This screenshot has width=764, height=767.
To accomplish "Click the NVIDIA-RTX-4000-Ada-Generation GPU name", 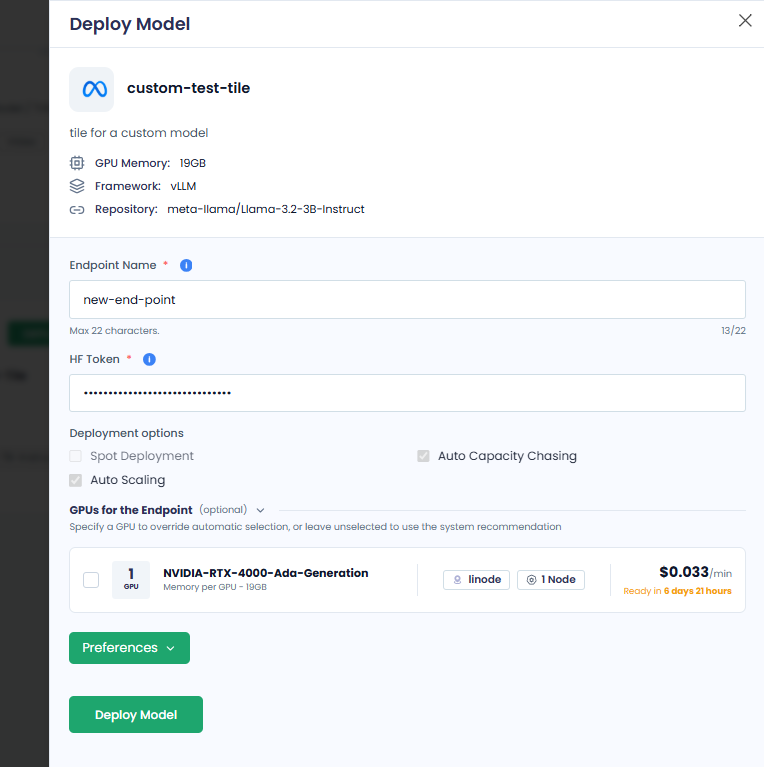I will point(266,573).
